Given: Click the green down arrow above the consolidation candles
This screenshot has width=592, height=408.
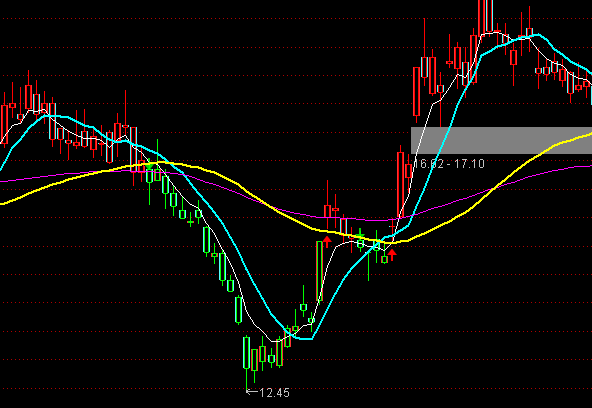Looking at the screenshot, I should point(361,235).
